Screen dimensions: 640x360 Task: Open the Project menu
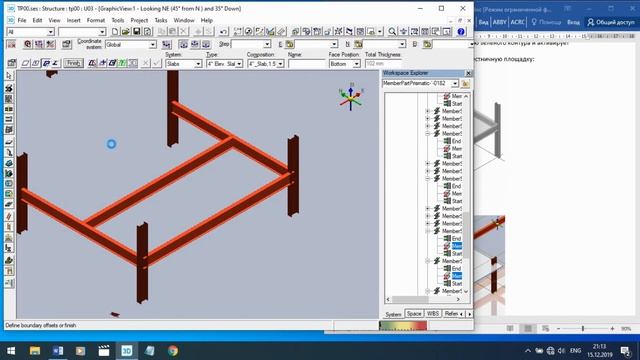pos(139,20)
